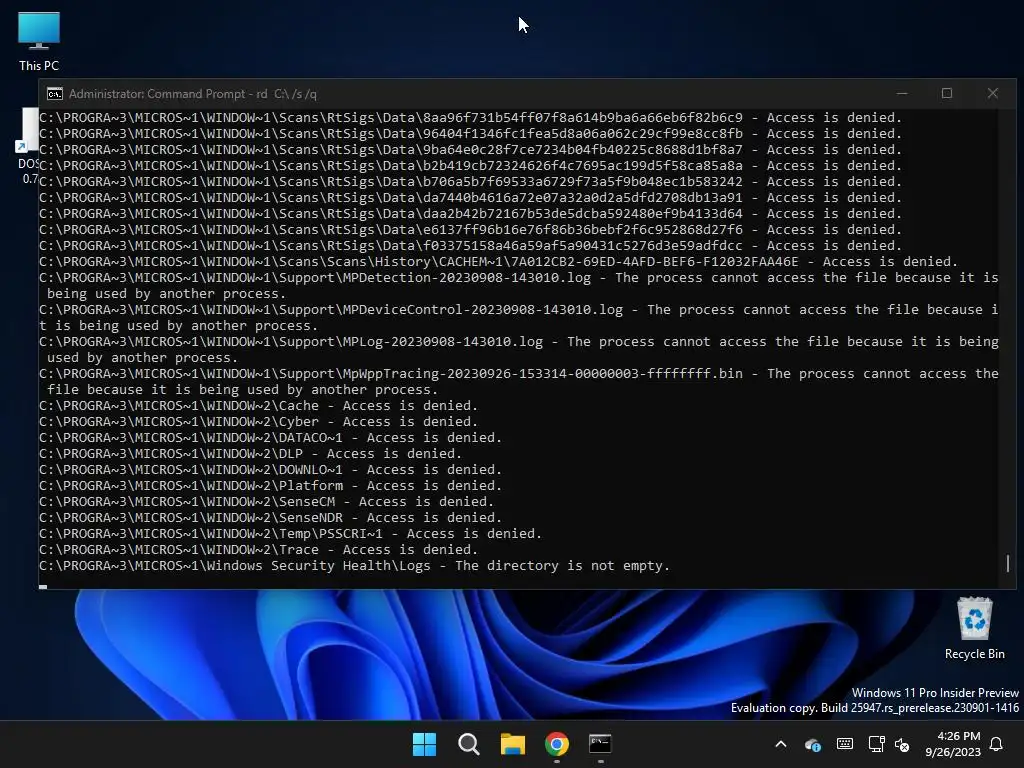Image resolution: width=1024 pixels, height=768 pixels.
Task: Click the Command Prompt vertical scrollbar thumb
Action: tap(1008, 563)
